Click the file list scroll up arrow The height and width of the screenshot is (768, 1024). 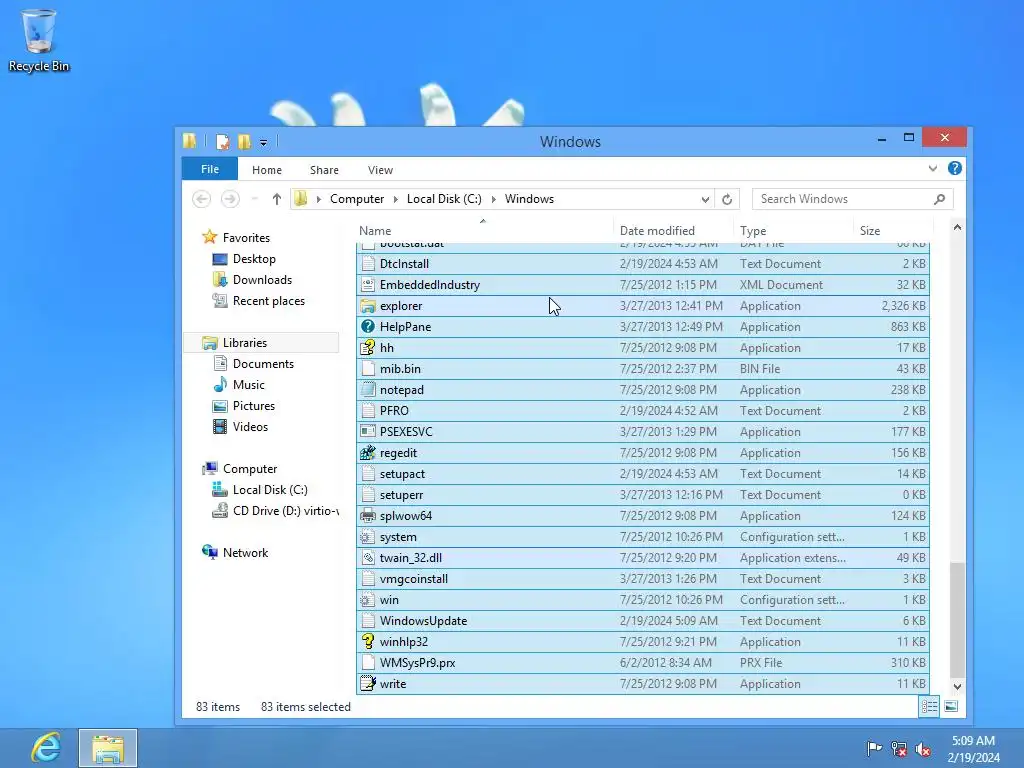(957, 227)
